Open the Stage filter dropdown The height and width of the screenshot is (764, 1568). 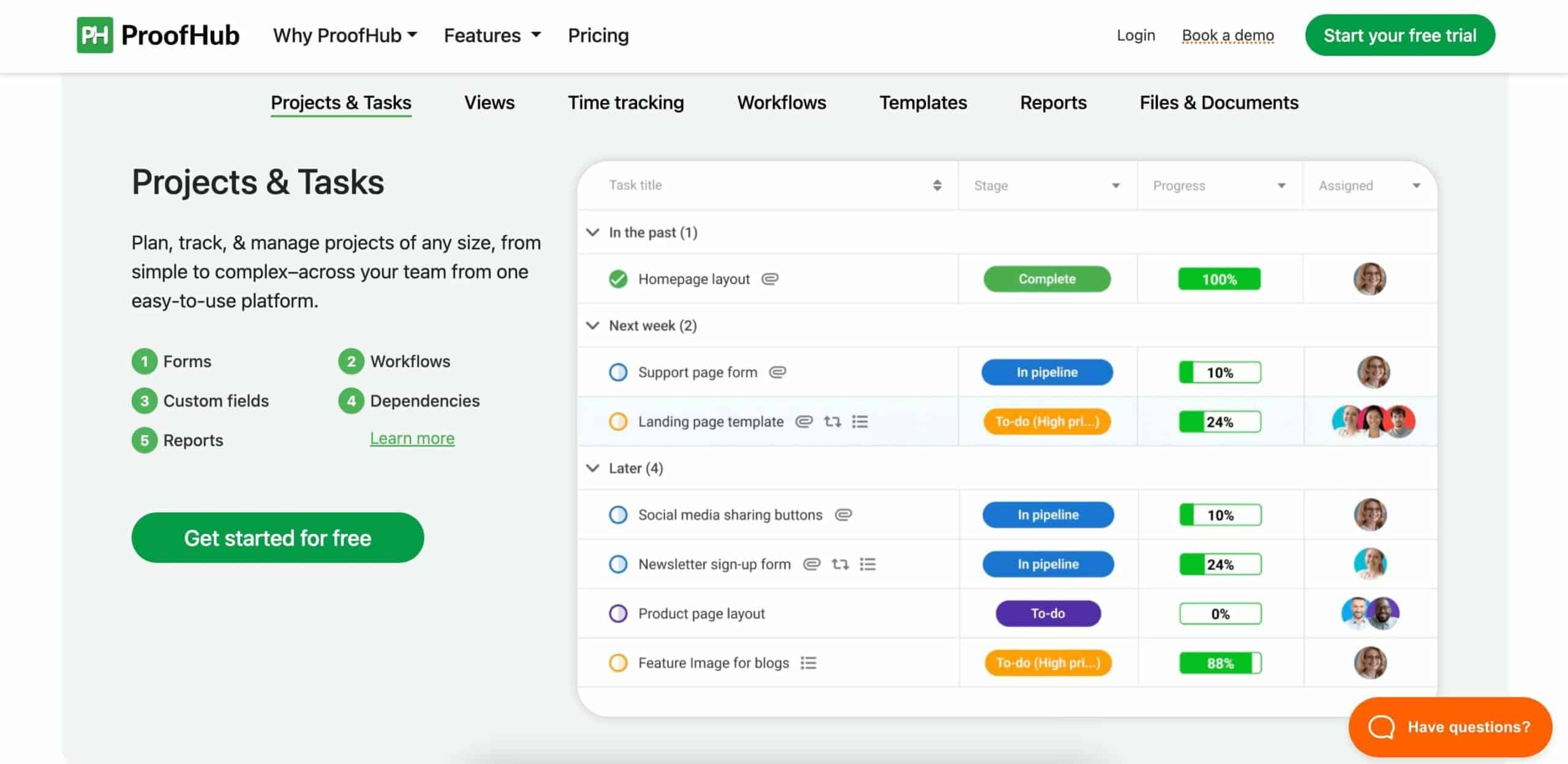click(1115, 185)
